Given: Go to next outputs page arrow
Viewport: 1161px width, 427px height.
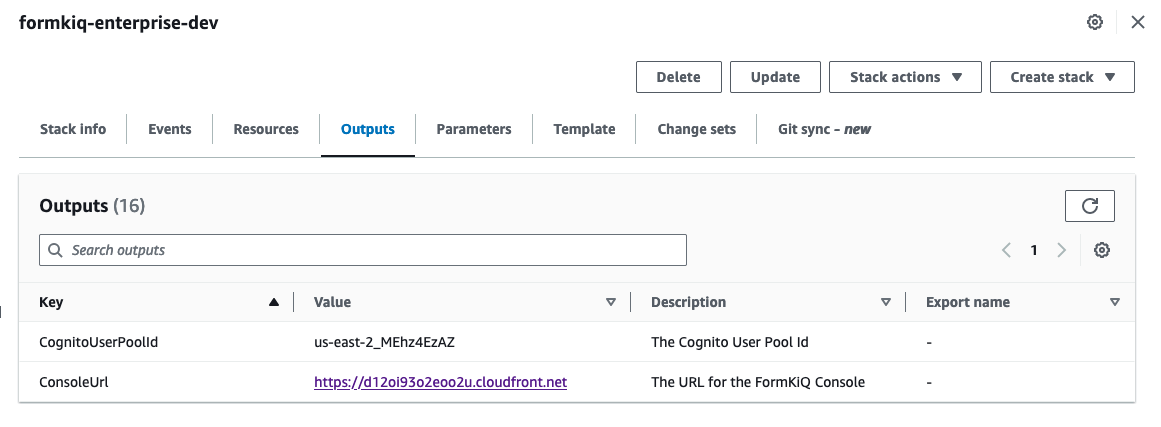Looking at the screenshot, I should 1062,250.
